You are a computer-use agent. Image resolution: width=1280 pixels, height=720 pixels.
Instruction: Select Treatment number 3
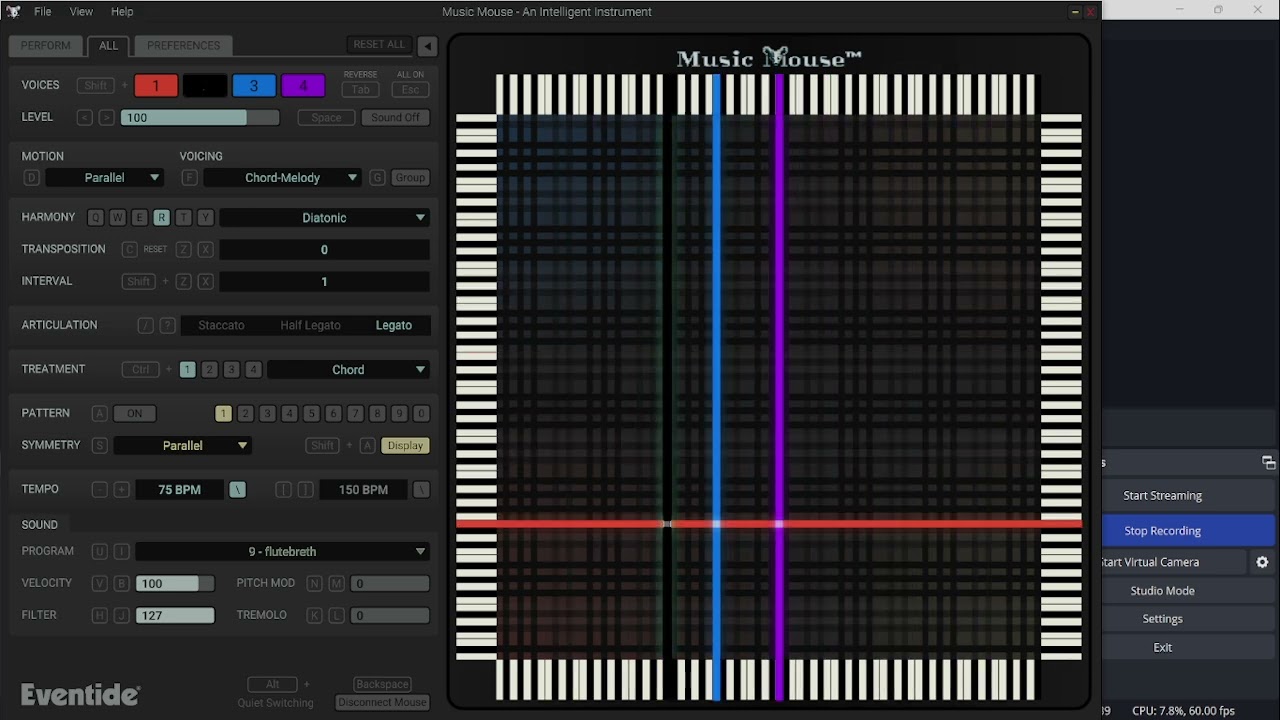(232, 370)
